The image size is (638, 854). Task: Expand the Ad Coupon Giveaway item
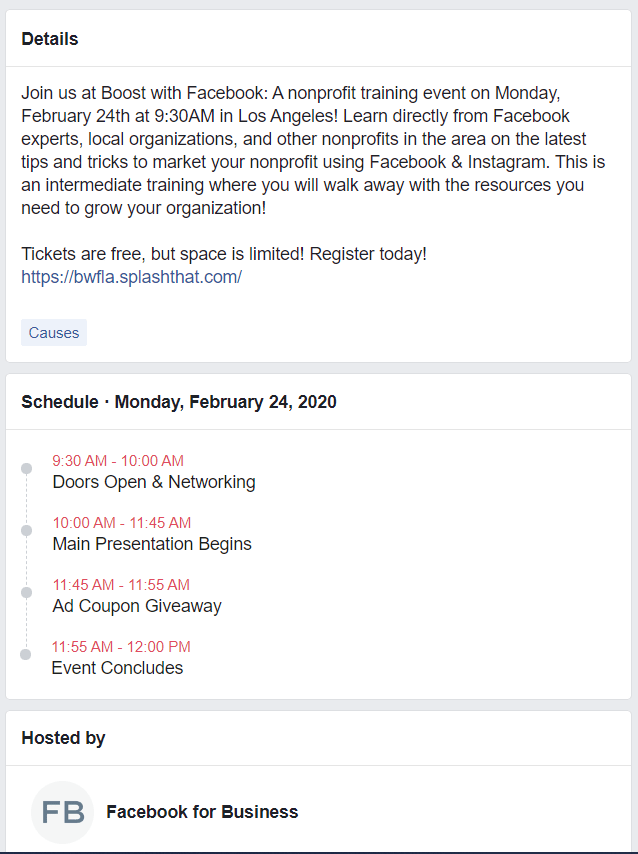coord(137,606)
